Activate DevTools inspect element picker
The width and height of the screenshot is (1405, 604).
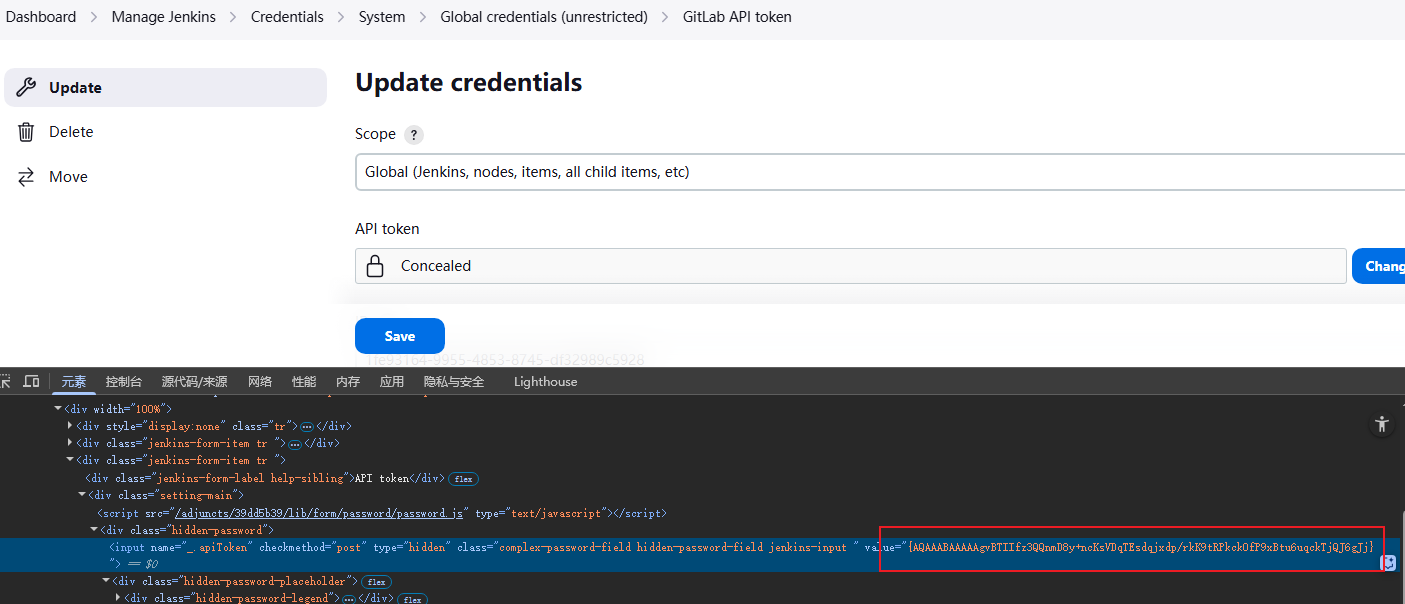[x=5, y=381]
